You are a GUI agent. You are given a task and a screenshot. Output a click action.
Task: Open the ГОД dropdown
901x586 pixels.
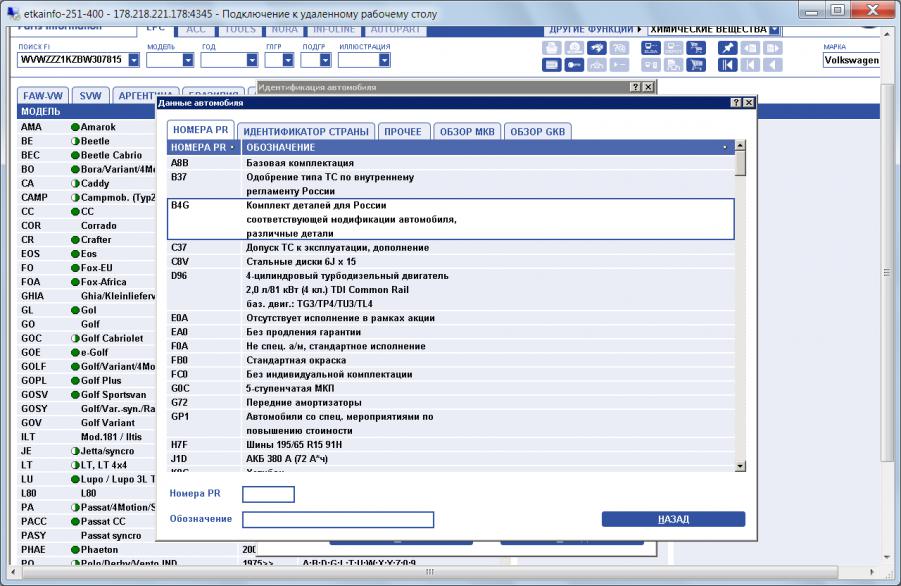[x=252, y=60]
